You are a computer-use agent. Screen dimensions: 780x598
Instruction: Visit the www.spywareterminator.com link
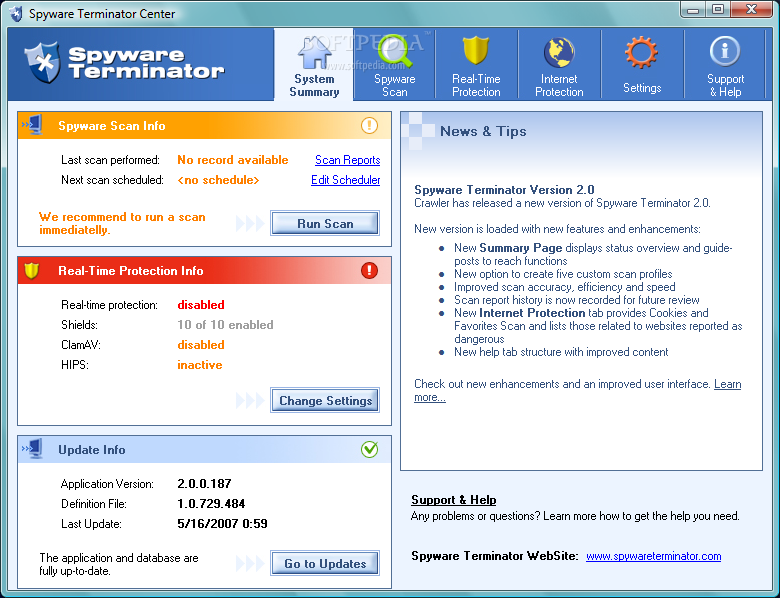654,556
